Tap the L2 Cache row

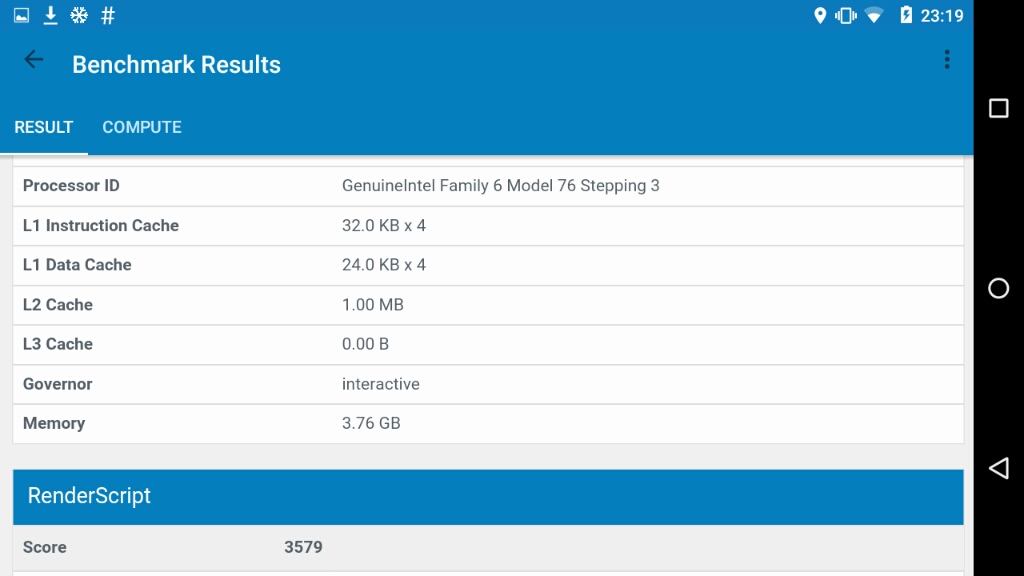(488, 305)
